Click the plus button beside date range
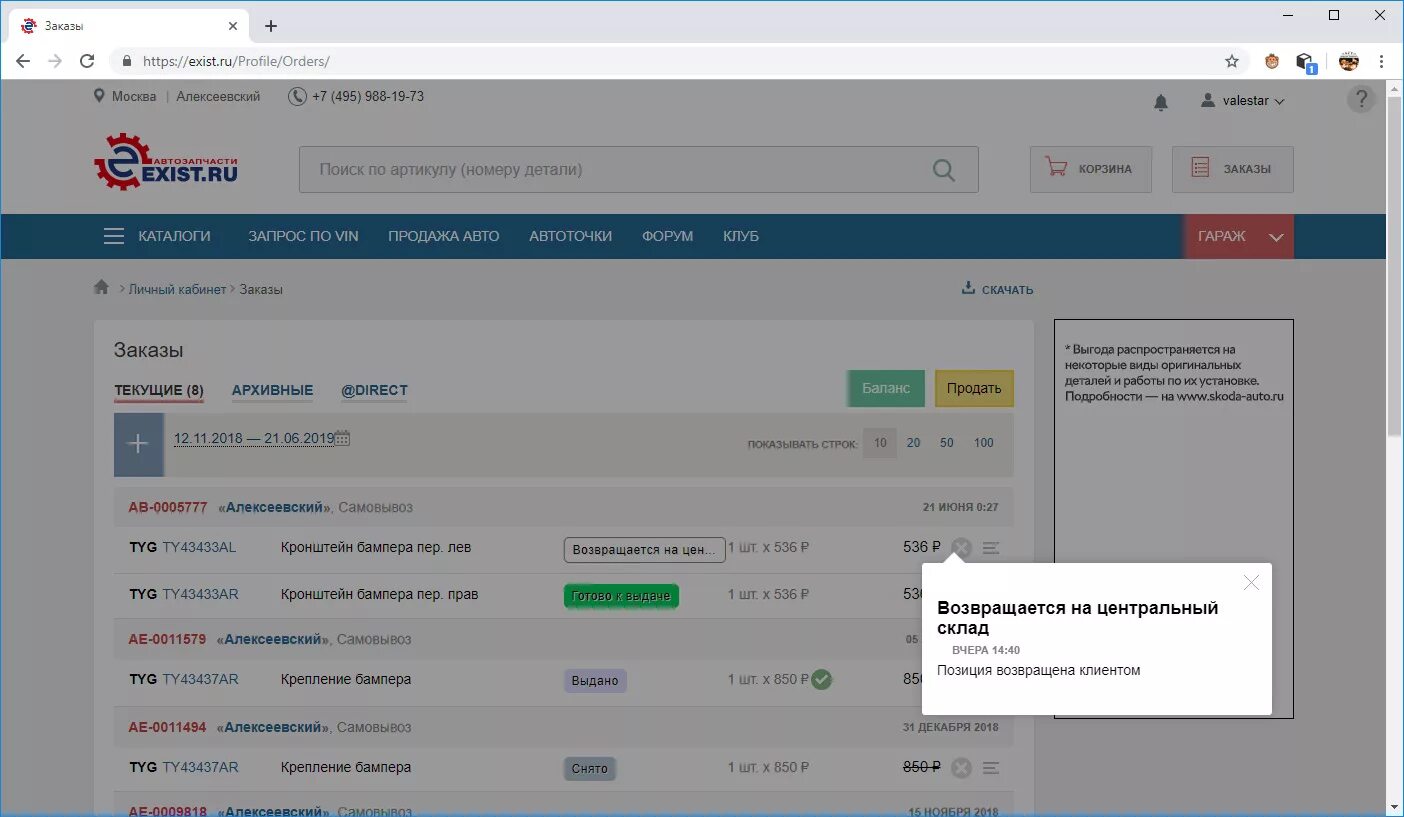The image size is (1404, 817). pos(138,444)
